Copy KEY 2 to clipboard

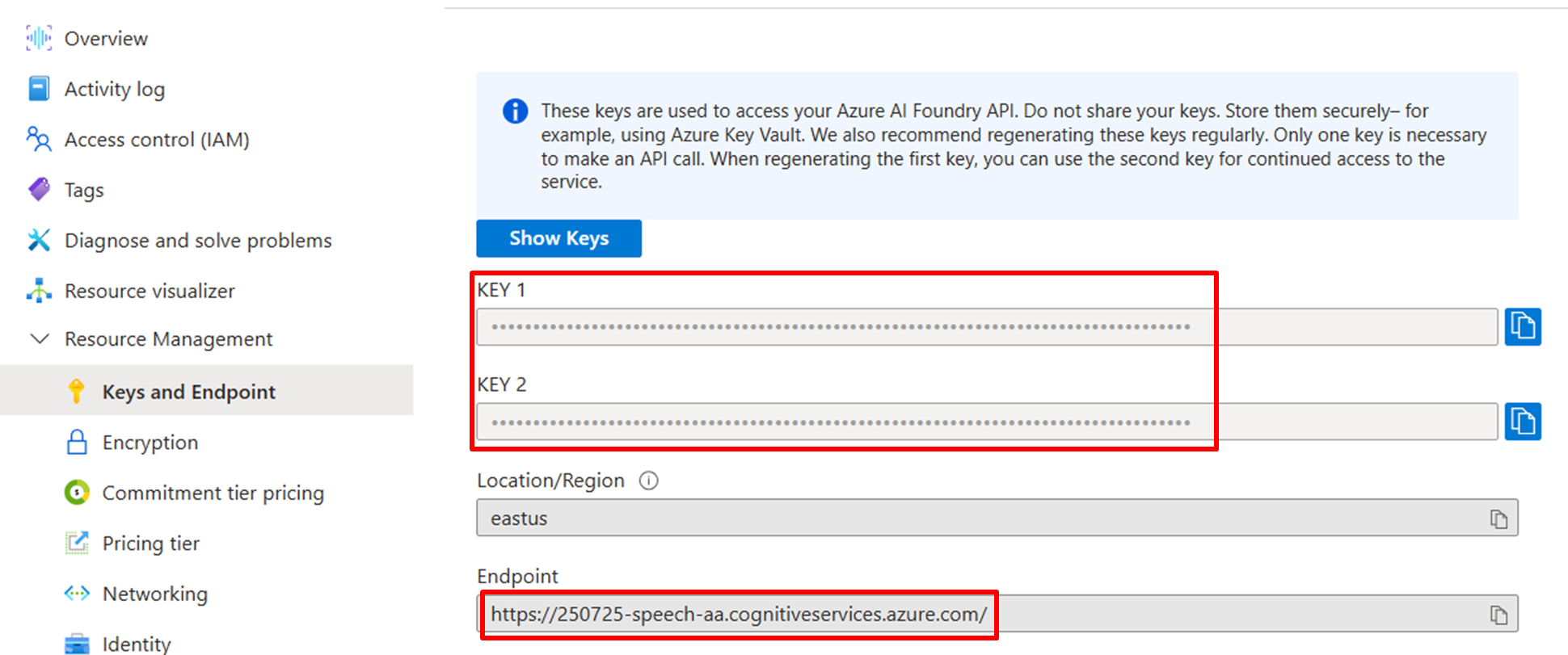click(1523, 421)
